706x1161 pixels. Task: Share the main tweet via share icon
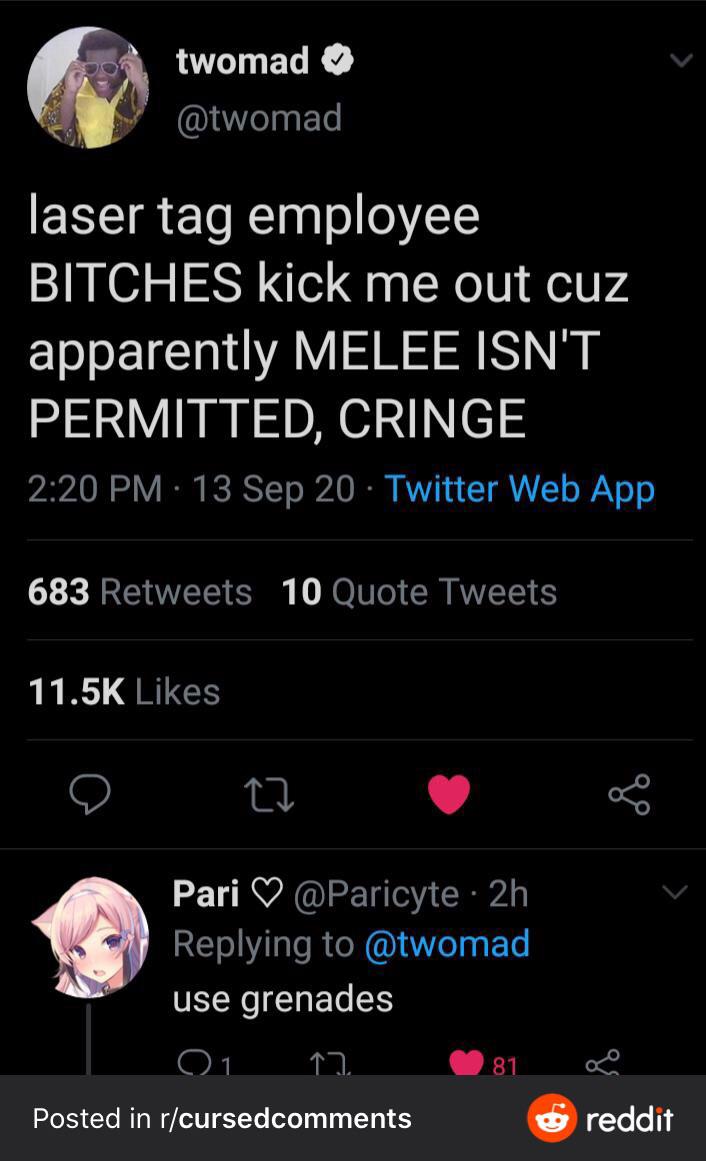(x=629, y=795)
